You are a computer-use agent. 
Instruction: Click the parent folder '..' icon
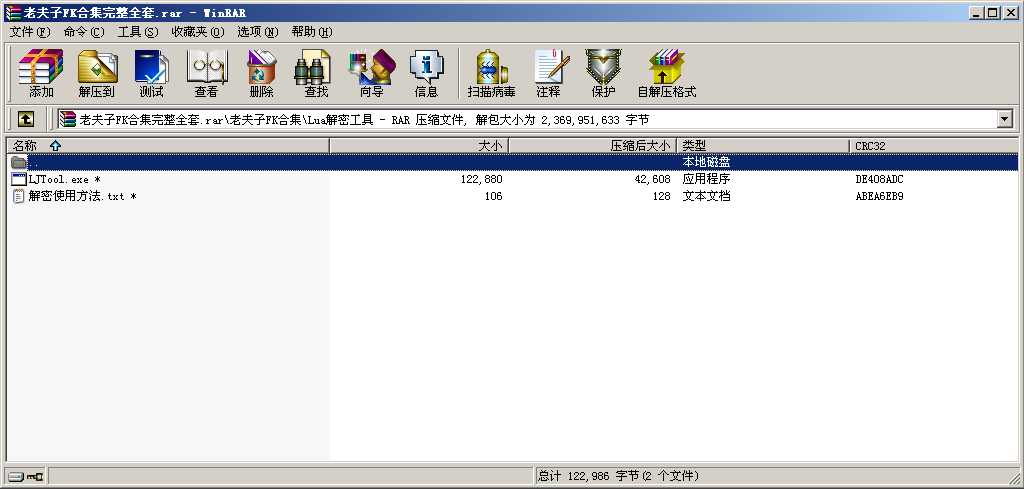point(19,162)
